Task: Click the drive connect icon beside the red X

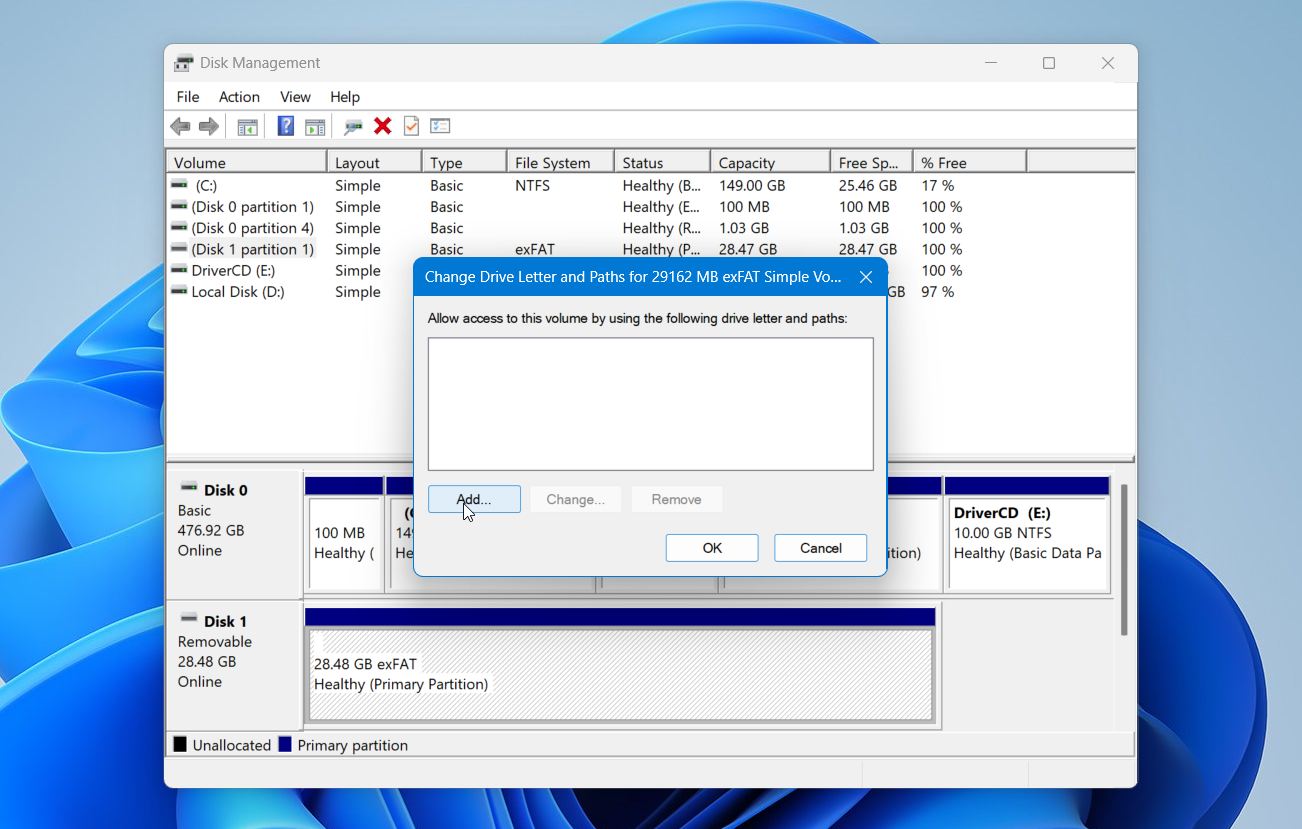Action: click(353, 126)
